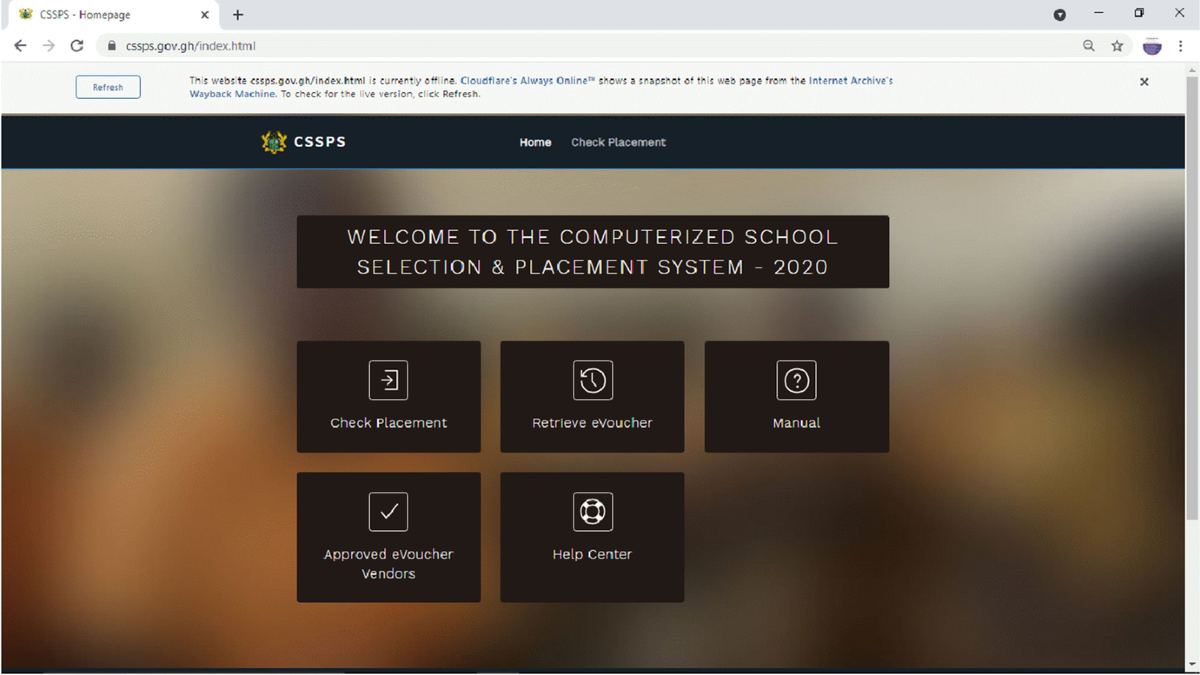1200x675 pixels.
Task: Click the vertical page scrollbar
Action: point(1191,300)
